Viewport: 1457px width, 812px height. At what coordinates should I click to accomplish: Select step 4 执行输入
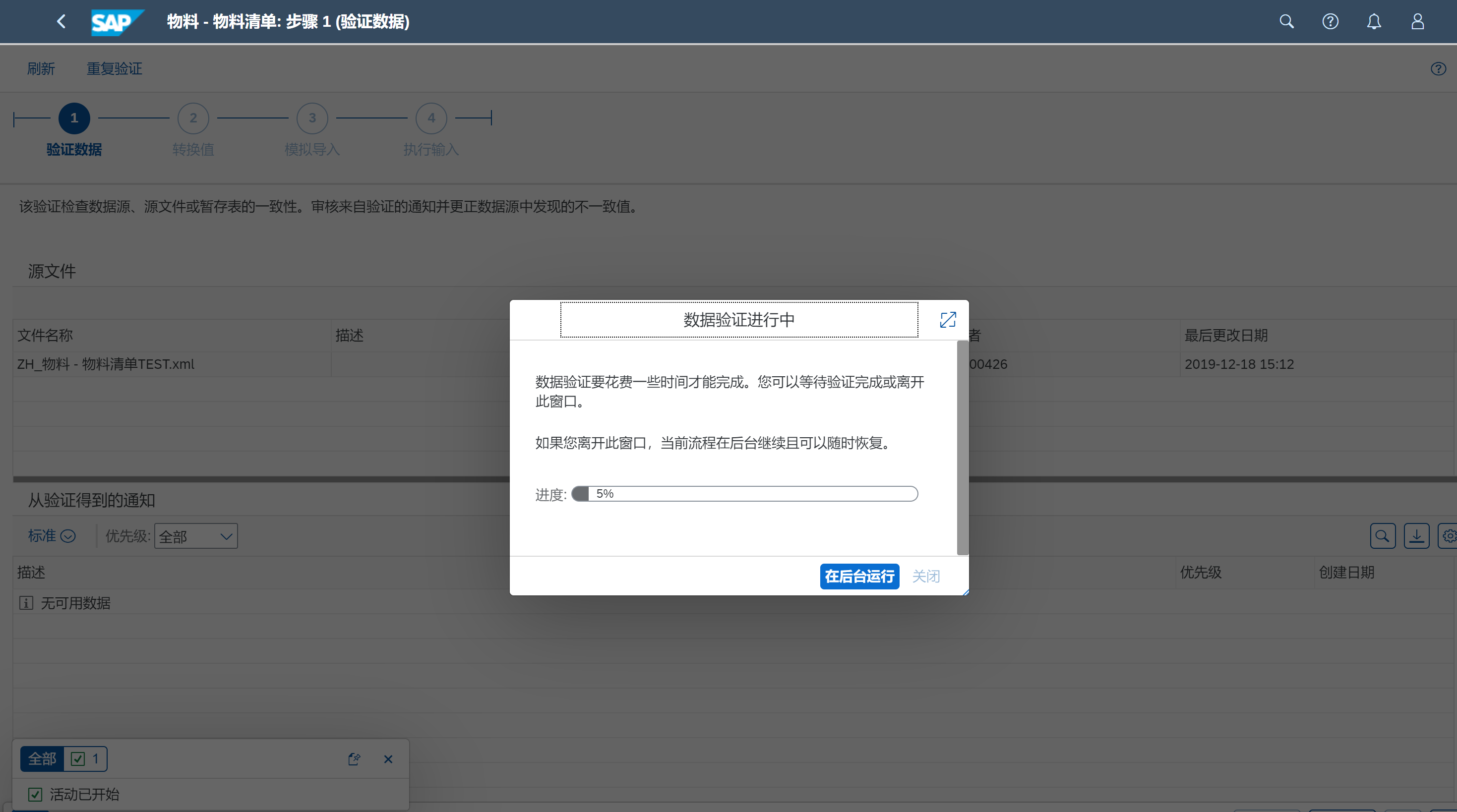[x=431, y=118]
